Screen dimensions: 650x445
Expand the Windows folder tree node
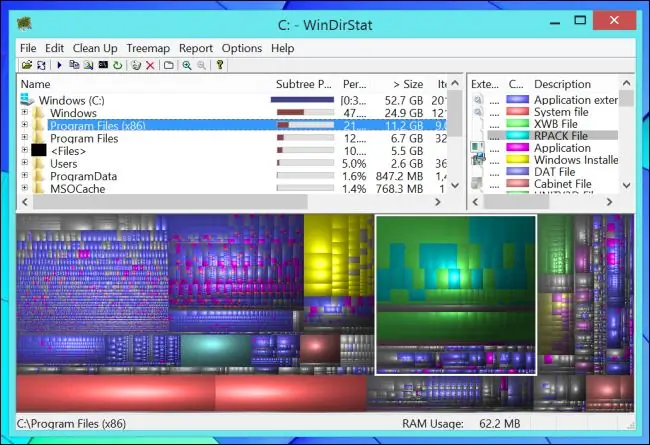tap(24, 113)
